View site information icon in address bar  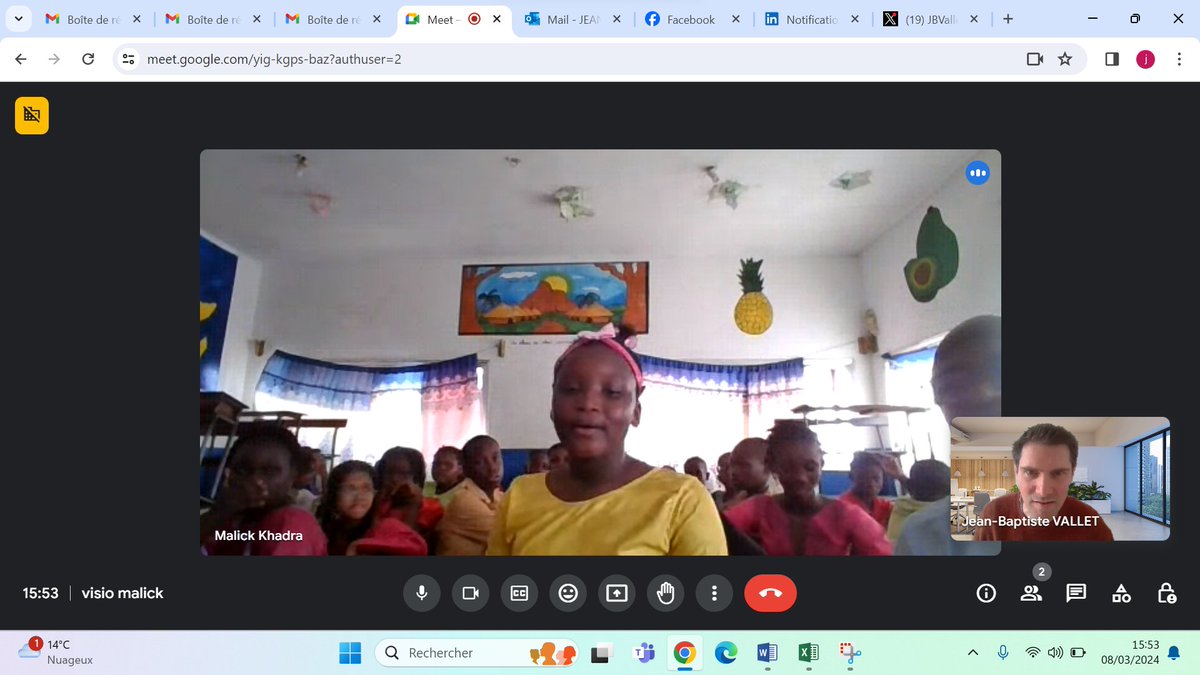[128, 59]
